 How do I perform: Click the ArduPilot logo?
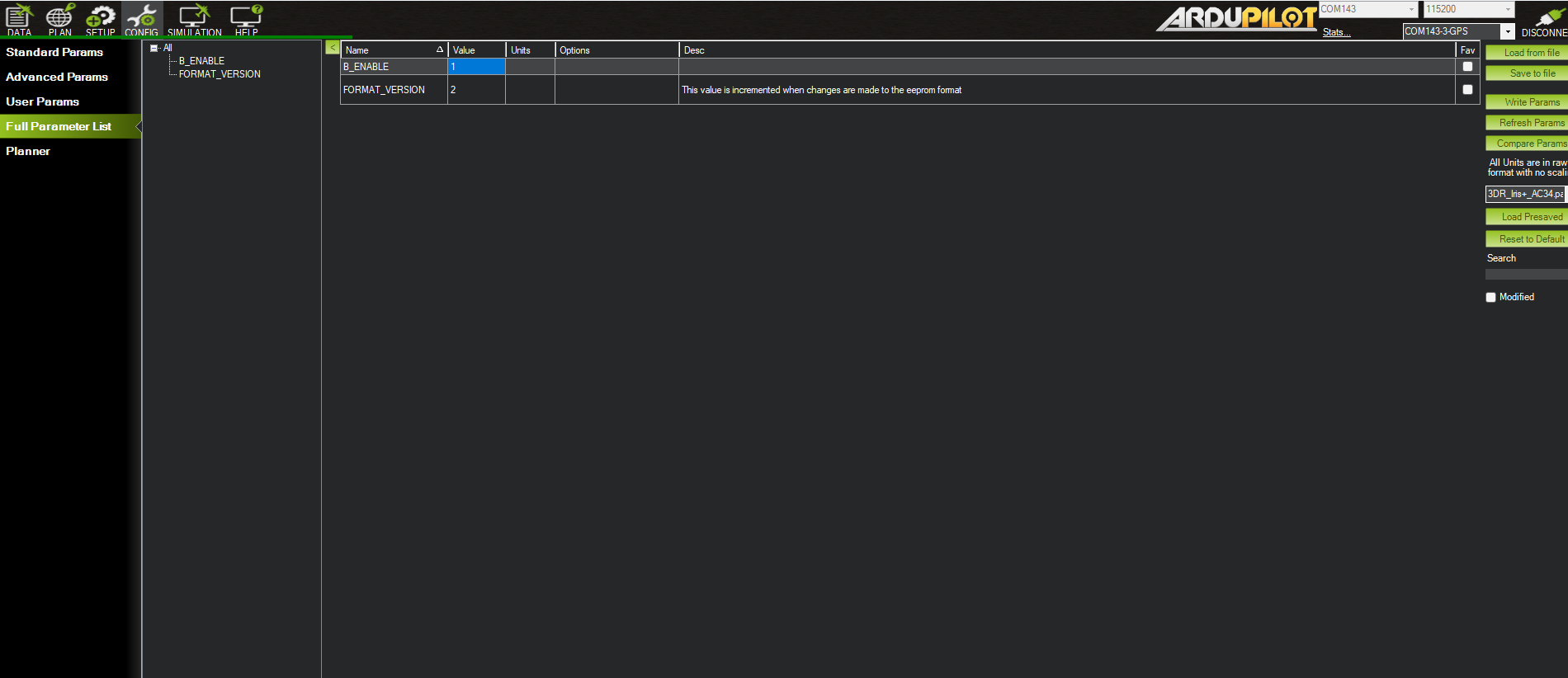1236,18
